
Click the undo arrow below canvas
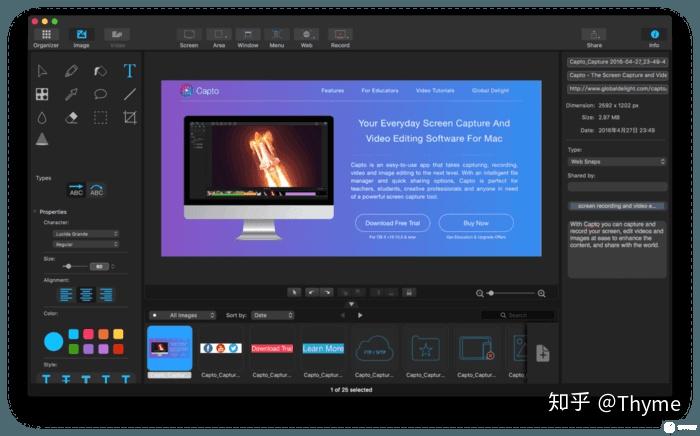point(311,292)
